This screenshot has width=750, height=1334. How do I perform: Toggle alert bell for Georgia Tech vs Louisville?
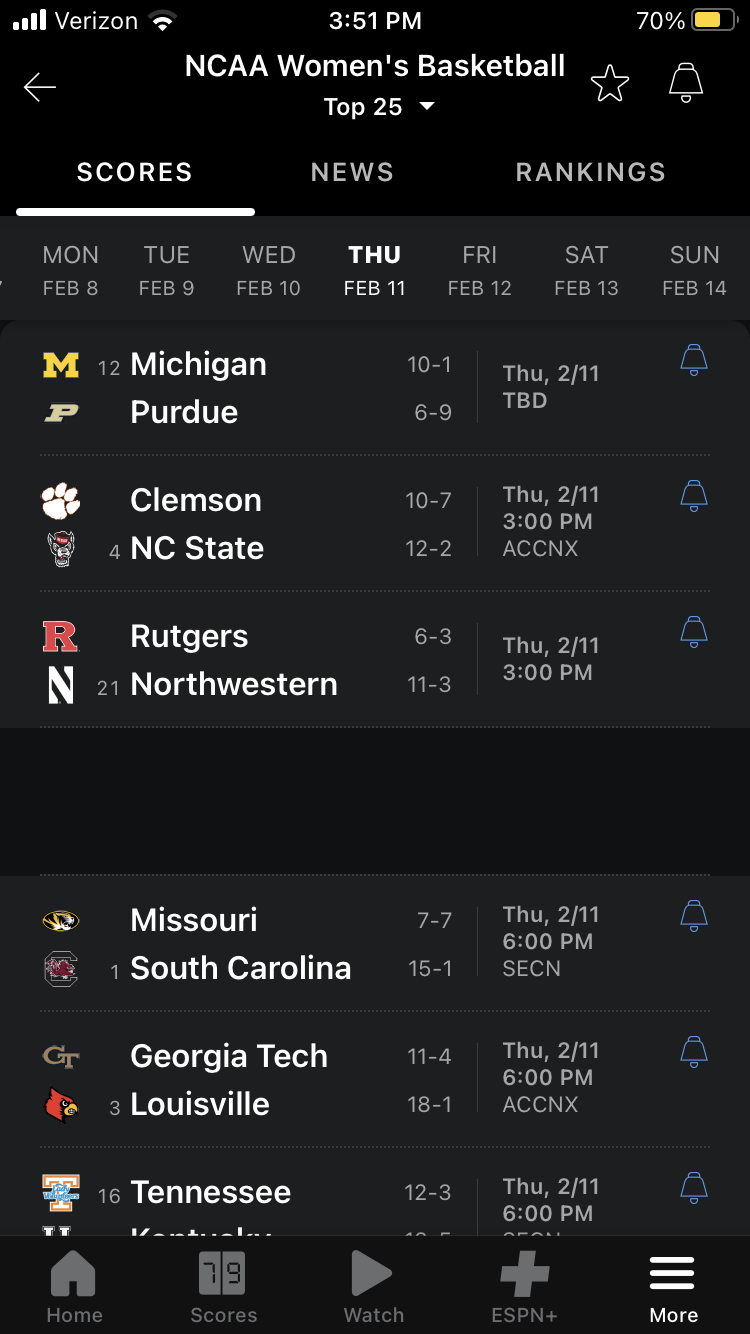pos(694,1051)
